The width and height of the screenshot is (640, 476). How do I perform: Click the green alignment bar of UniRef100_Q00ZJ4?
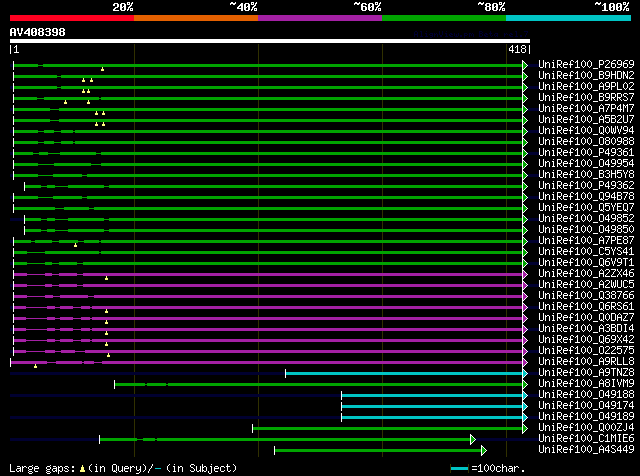[x=387, y=429]
